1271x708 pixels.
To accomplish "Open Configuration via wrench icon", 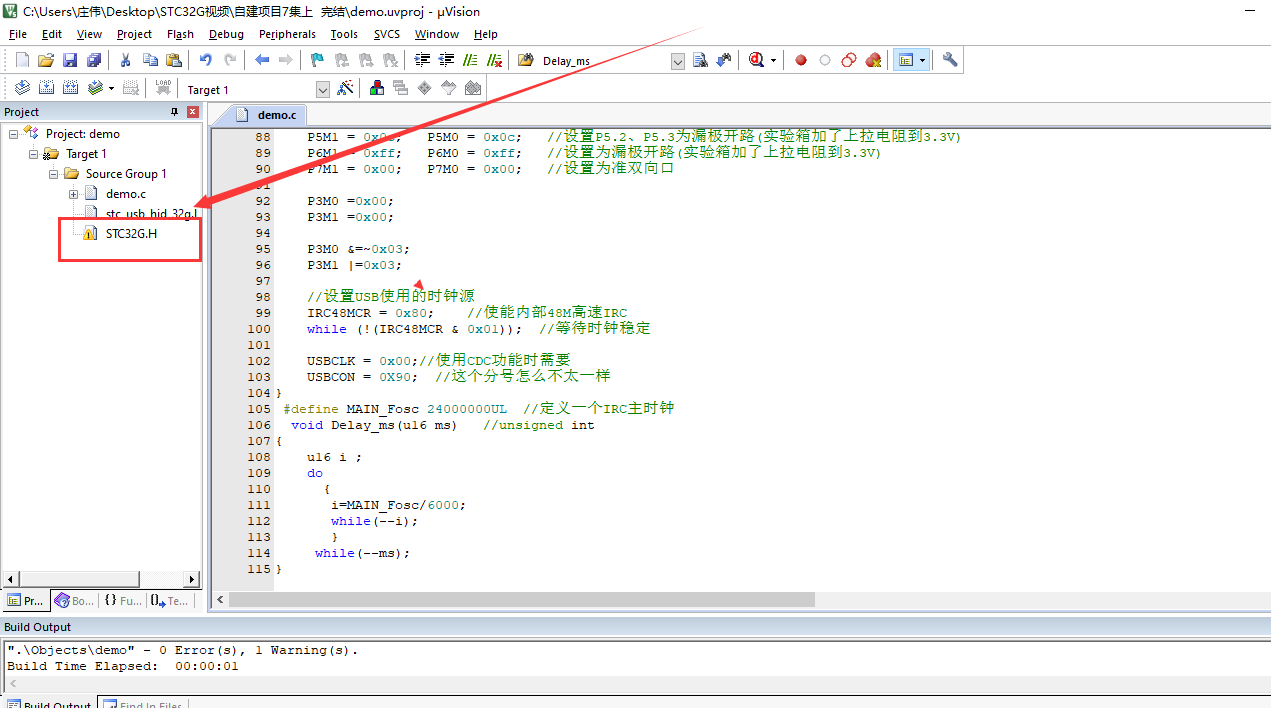I will click(x=950, y=60).
